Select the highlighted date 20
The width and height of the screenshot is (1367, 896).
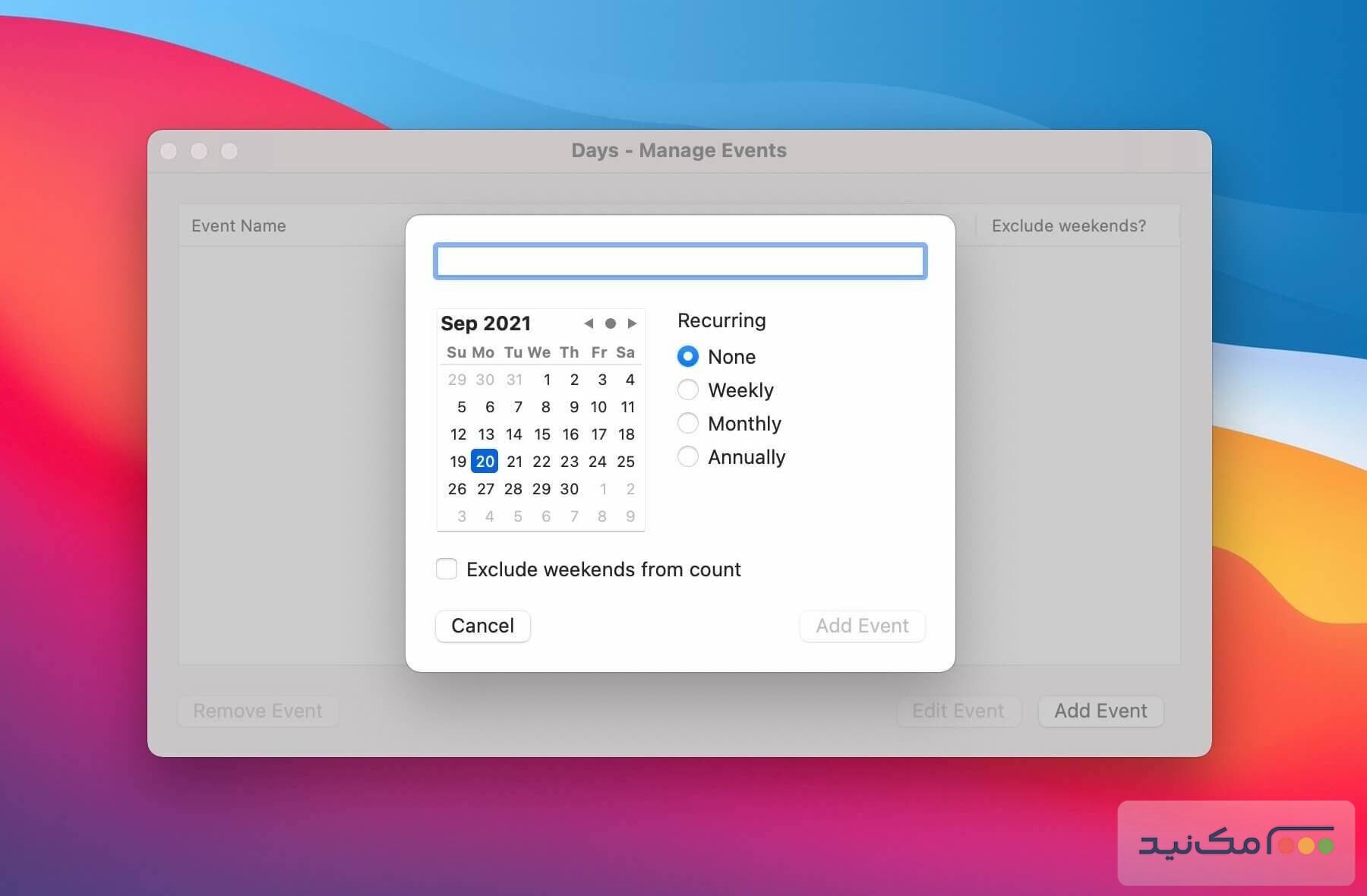(x=485, y=461)
